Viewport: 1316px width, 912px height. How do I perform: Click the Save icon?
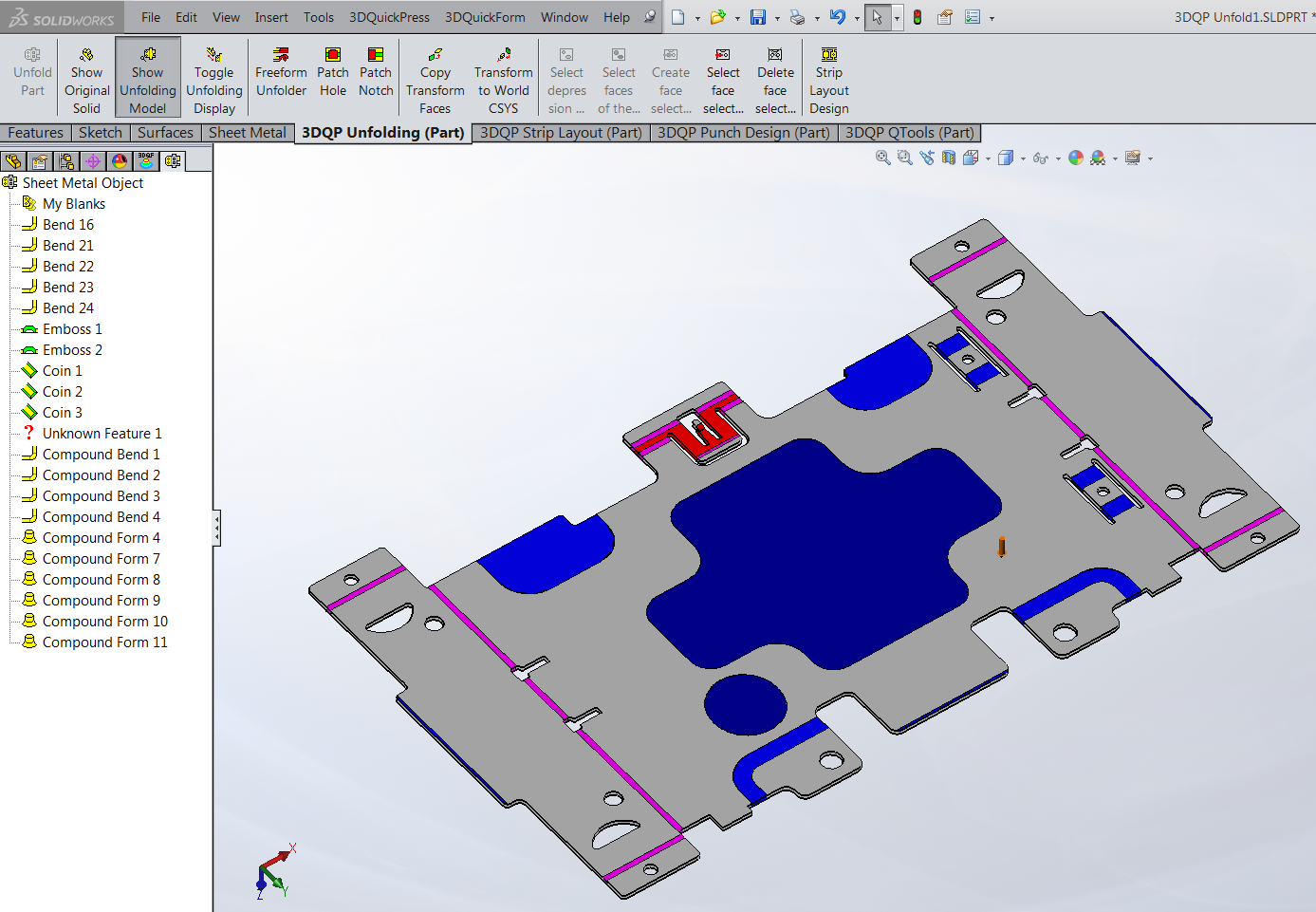click(757, 17)
